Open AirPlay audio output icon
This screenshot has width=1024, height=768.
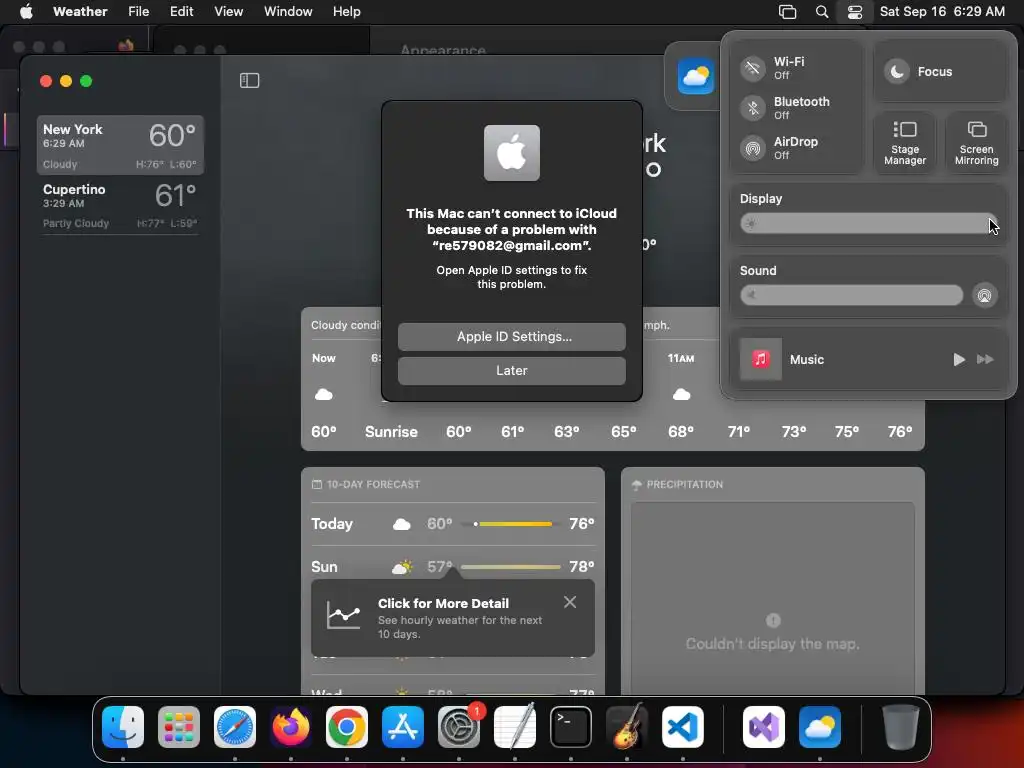pyautogui.click(x=984, y=295)
